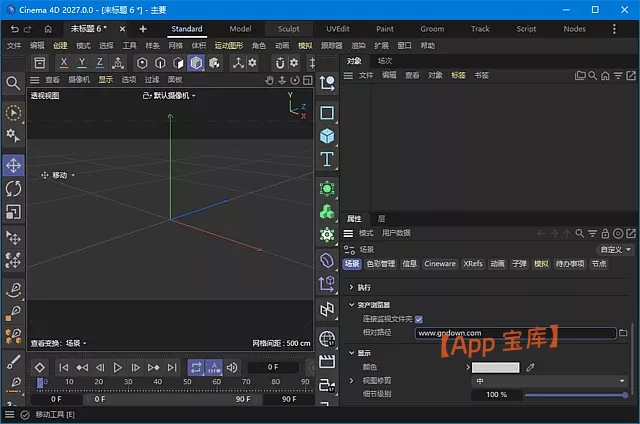The image size is (640, 424).
Task: Add a camera object
Action: (x=327, y=385)
